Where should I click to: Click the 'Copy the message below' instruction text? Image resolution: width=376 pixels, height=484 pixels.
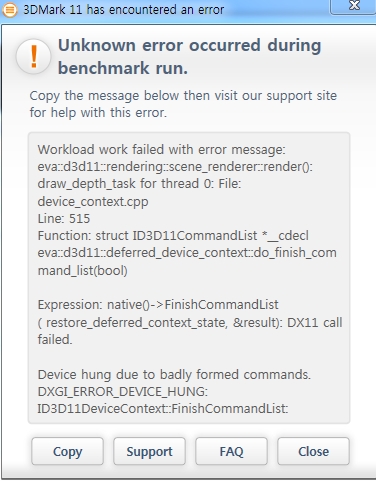tap(183, 104)
